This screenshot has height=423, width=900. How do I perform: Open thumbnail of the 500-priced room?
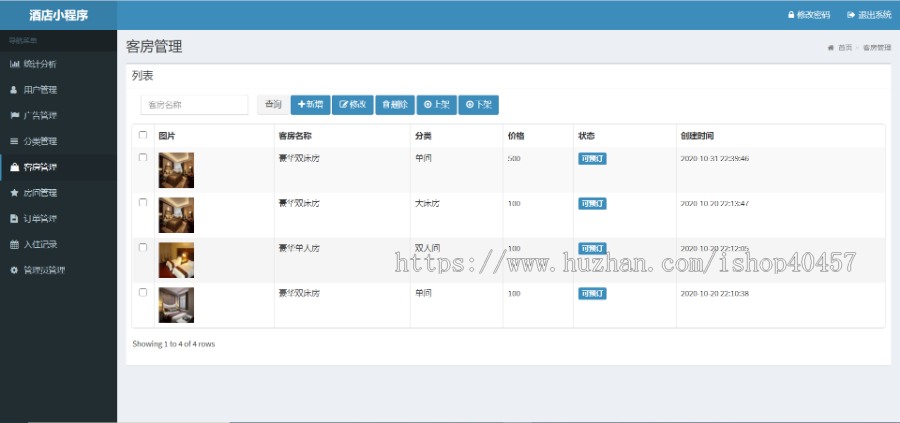pos(176,170)
